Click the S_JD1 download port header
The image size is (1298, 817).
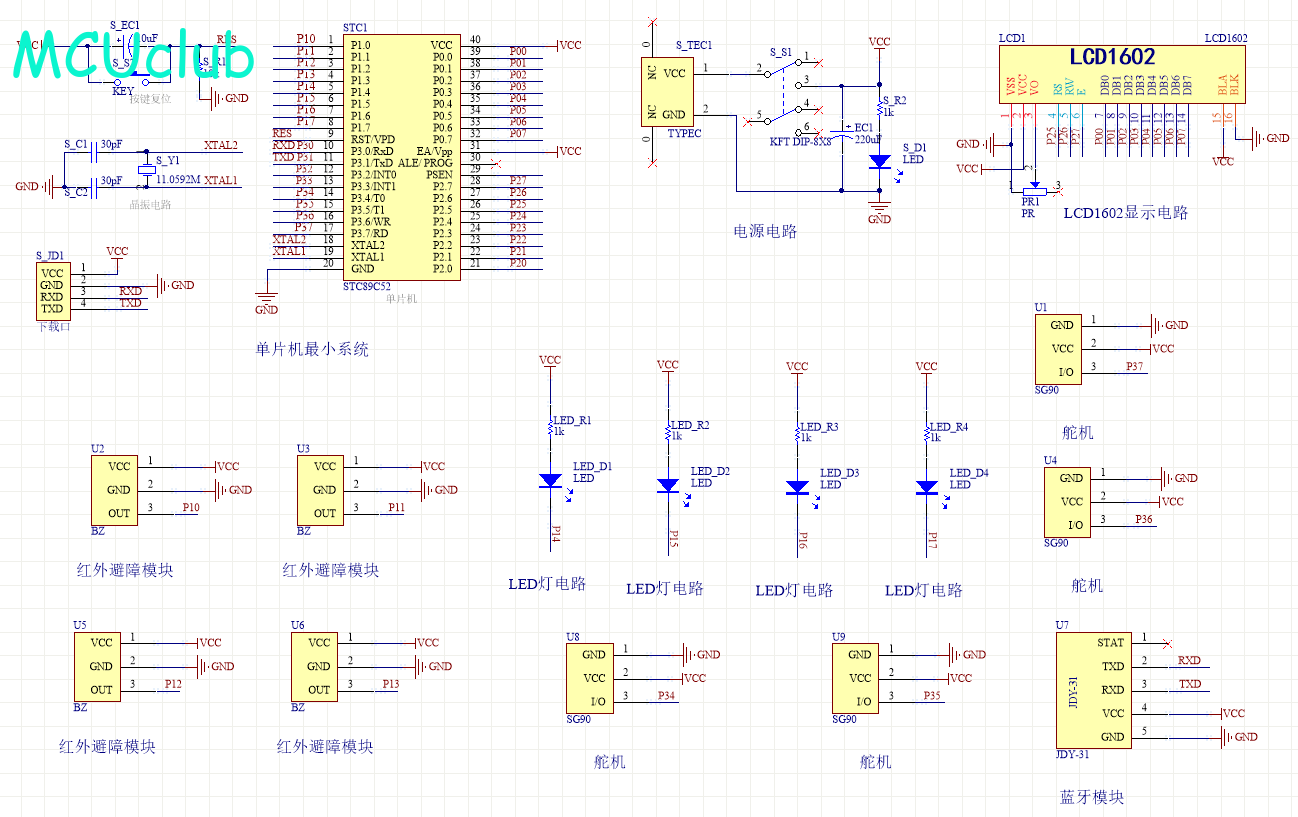(52, 291)
